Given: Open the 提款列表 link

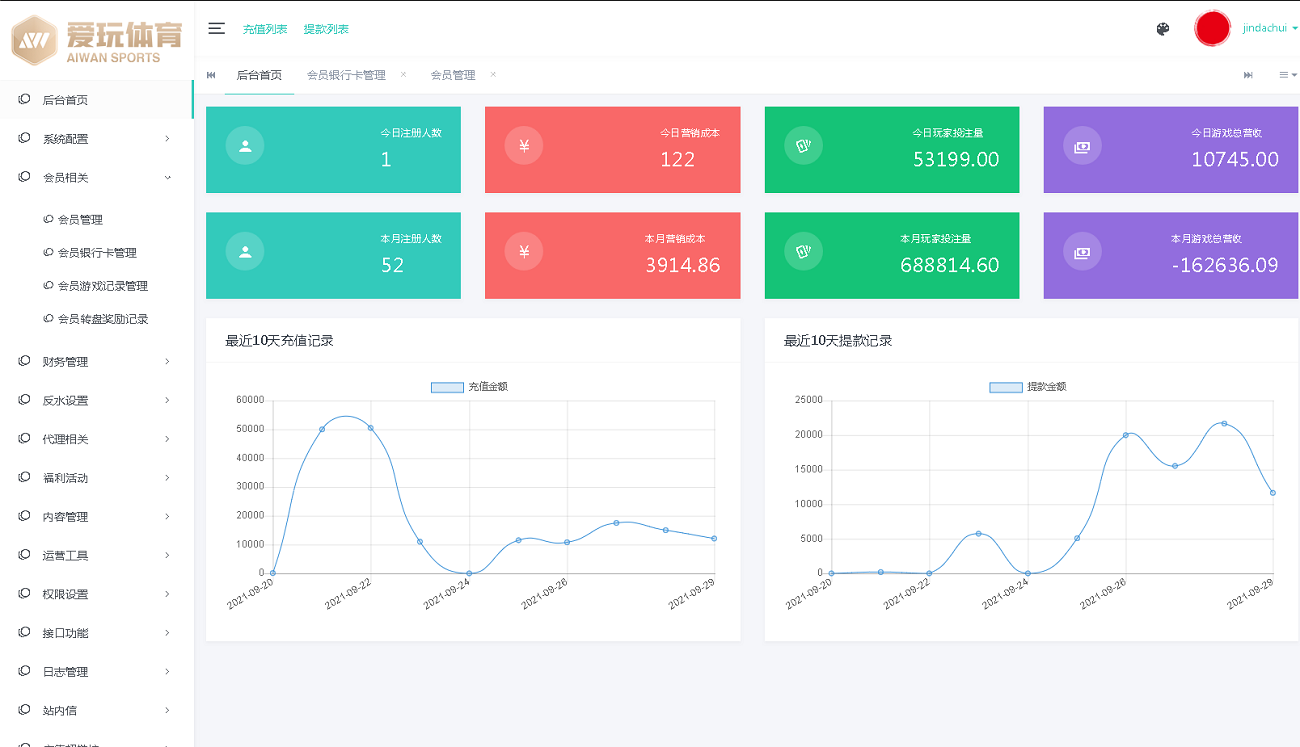Looking at the screenshot, I should click(326, 29).
